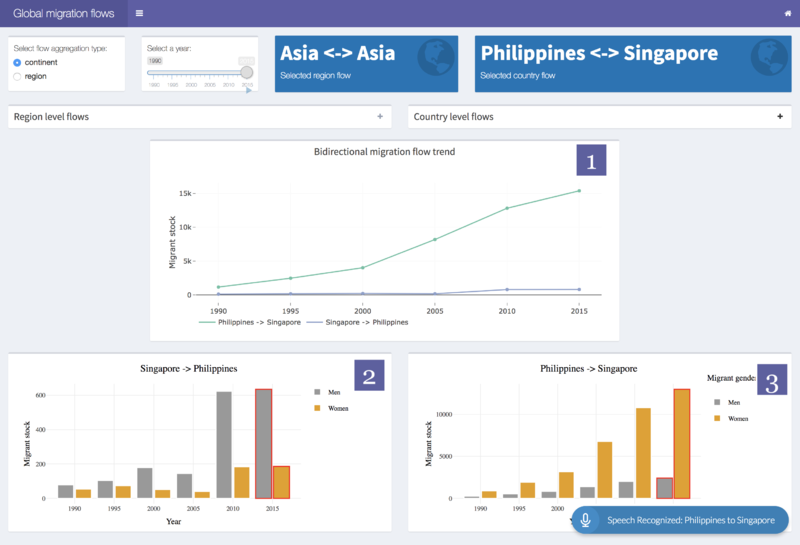Open the home icon in header
The image size is (800, 545).
click(x=787, y=14)
